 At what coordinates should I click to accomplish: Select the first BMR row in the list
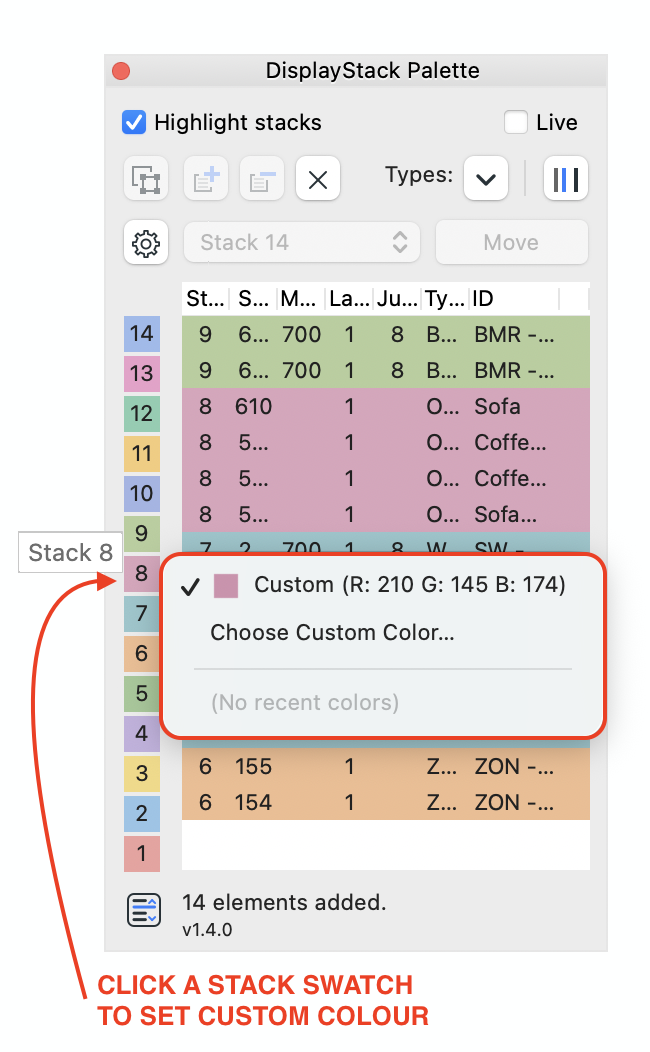[386, 334]
